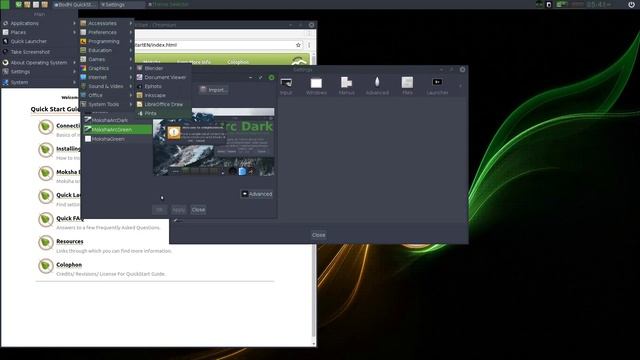
Task: Expand the System Tools category
Action: 106,104
